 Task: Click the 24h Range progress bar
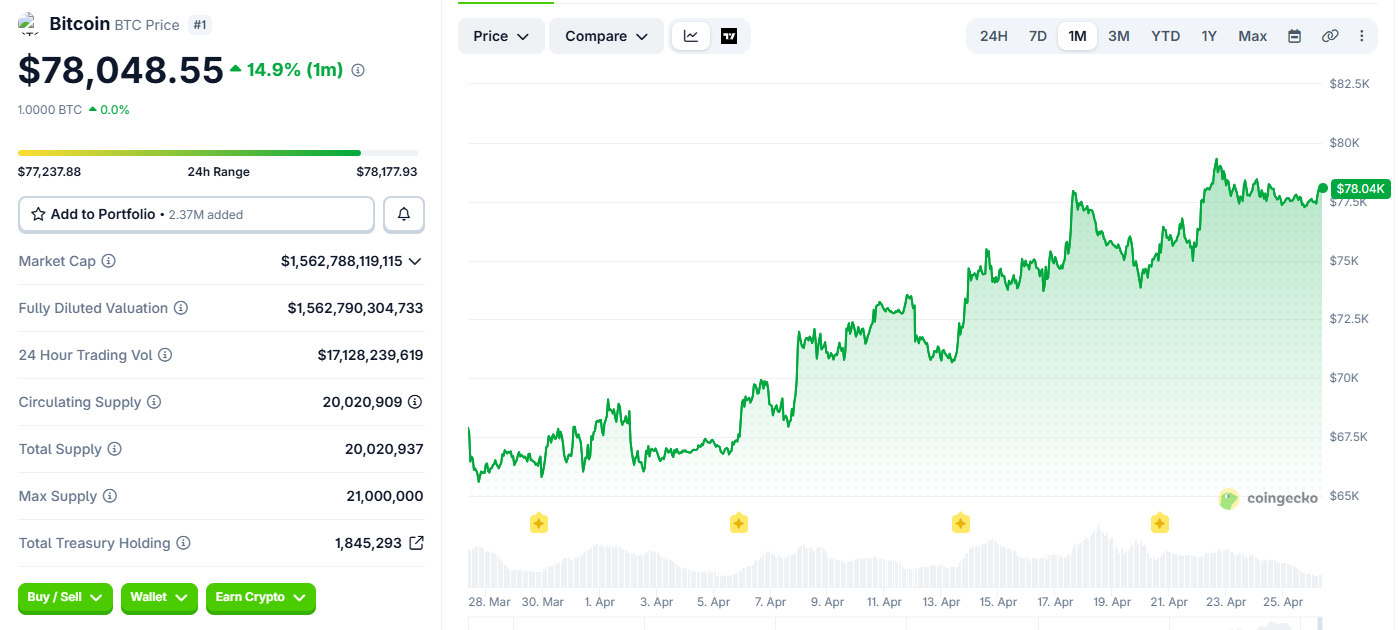coord(218,153)
